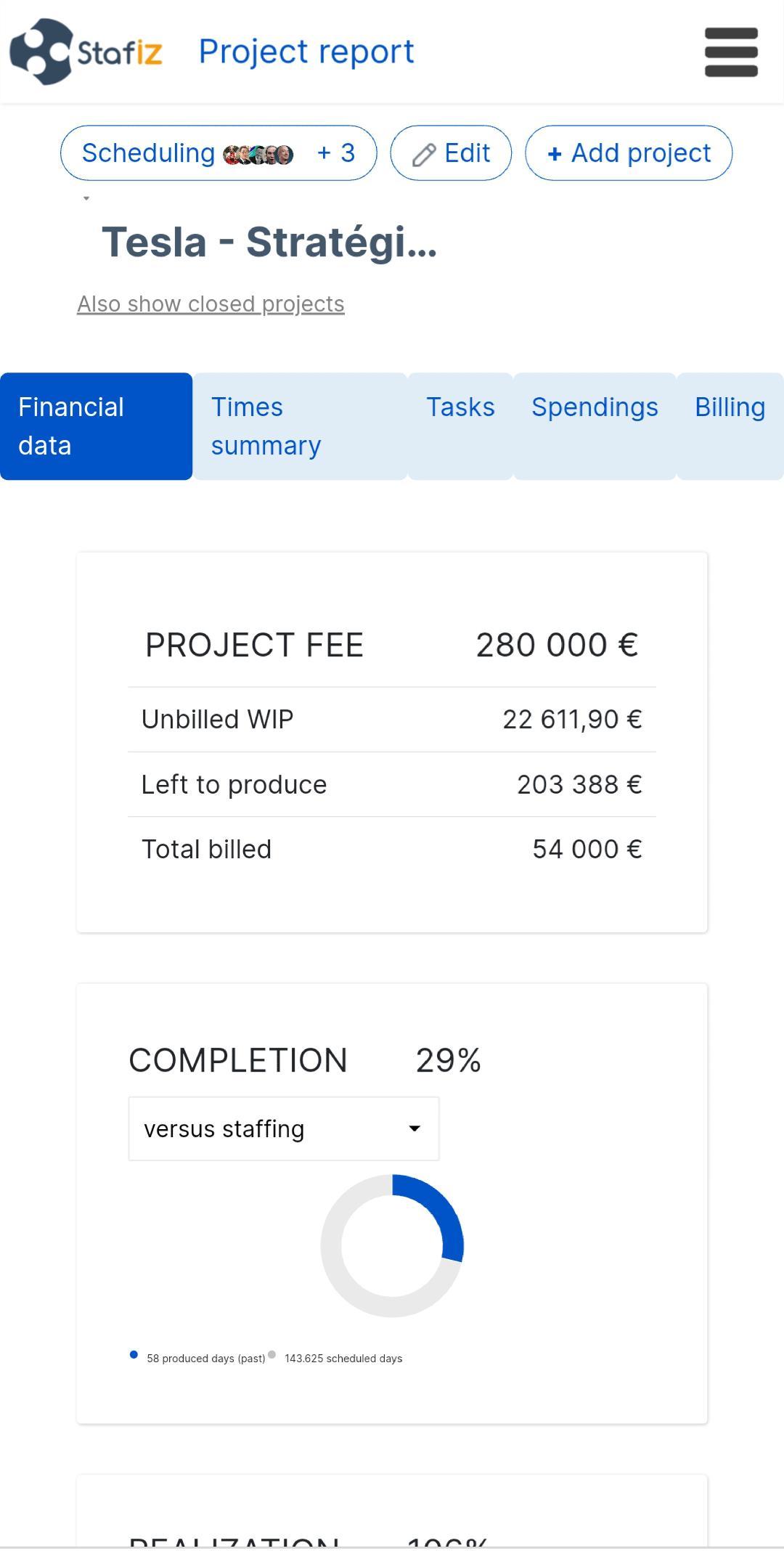Open the hamburger menu icon
Image resolution: width=784 pixels, height=1551 pixels.
[731, 52]
